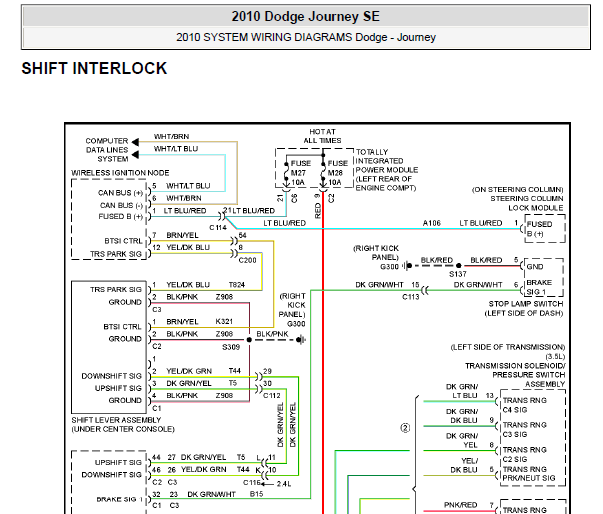Click the vertical 'RED' wire label
Screen dimensions: 603x514
tap(318, 211)
